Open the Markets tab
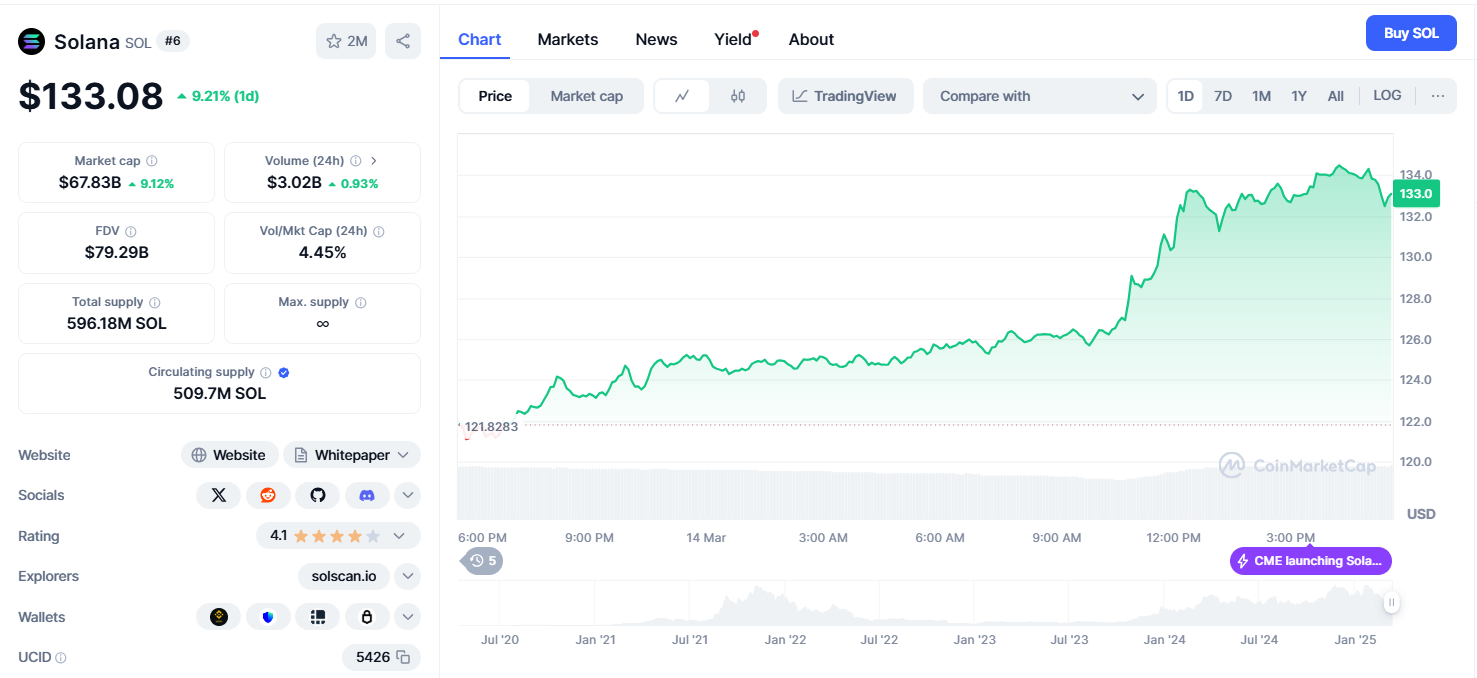 (x=568, y=39)
